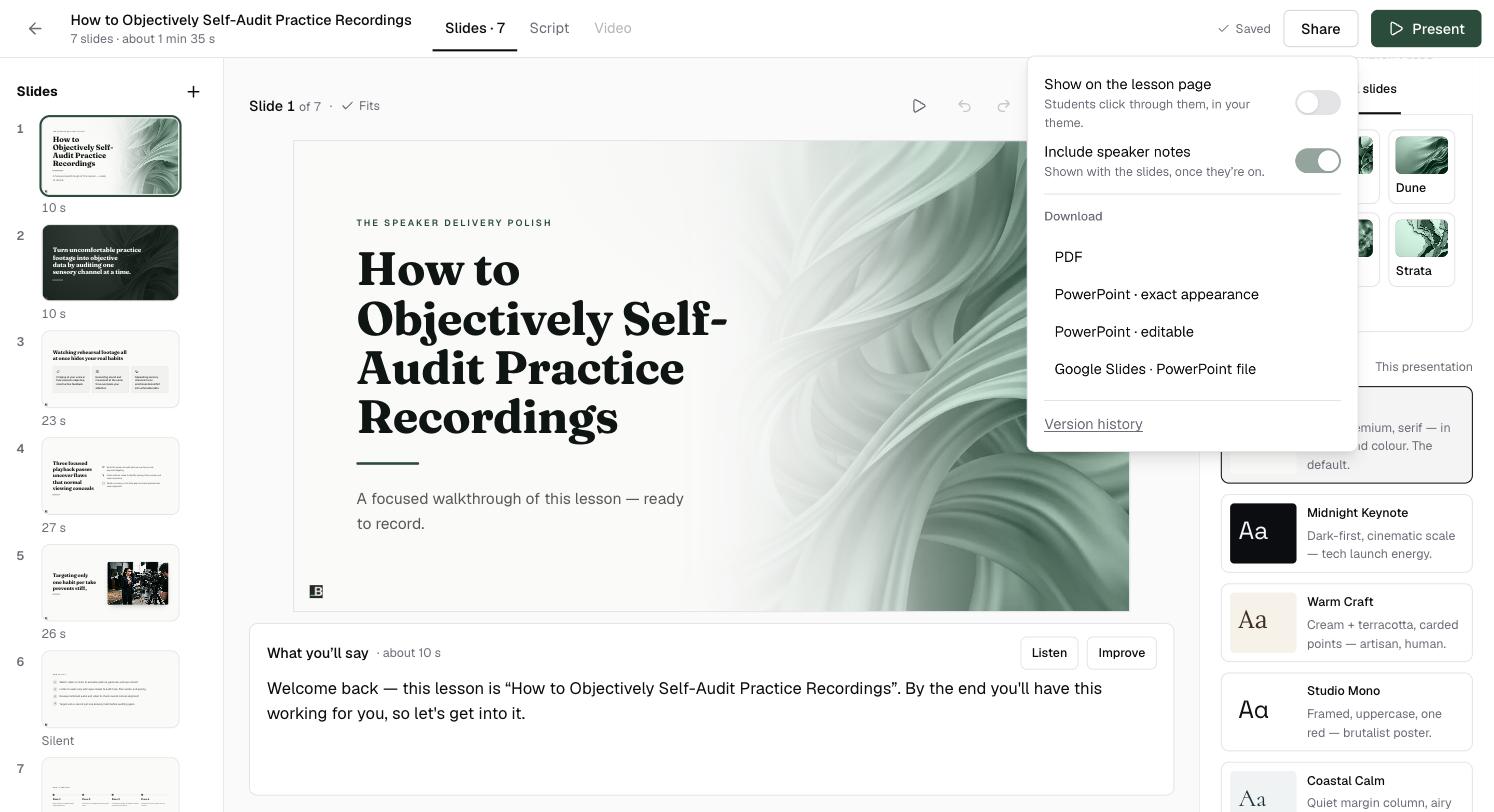Image resolution: width=1494 pixels, height=812 pixels.
Task: Toggle Show on the lesson page
Action: click(x=1317, y=103)
